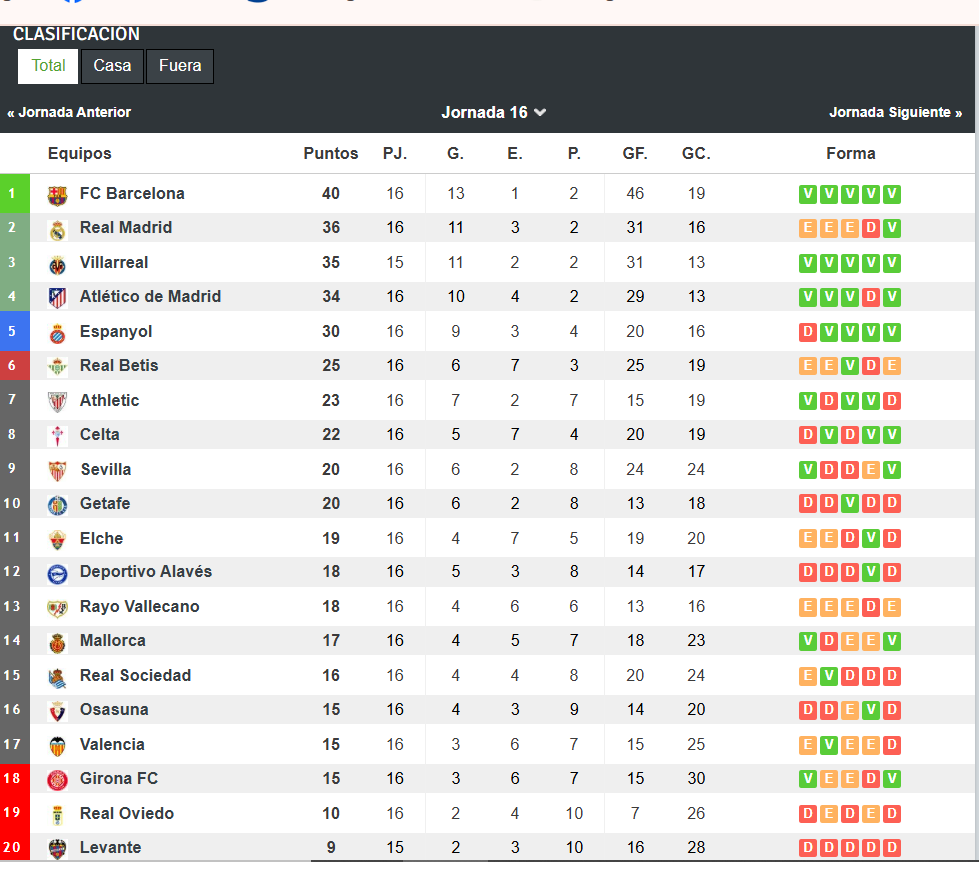Image resolution: width=979 pixels, height=873 pixels.
Task: Click the Valencia bat crest icon
Action: click(57, 746)
